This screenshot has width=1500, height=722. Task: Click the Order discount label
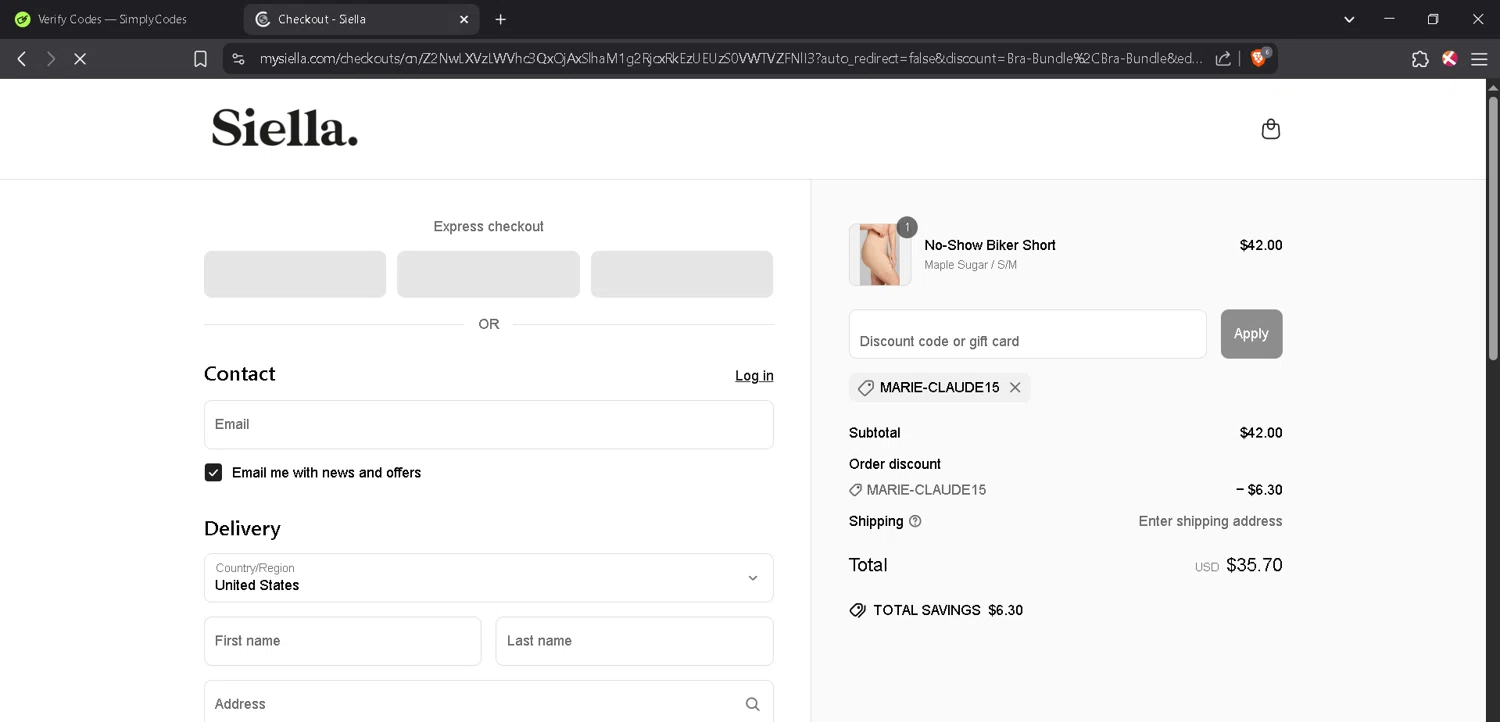click(x=895, y=464)
